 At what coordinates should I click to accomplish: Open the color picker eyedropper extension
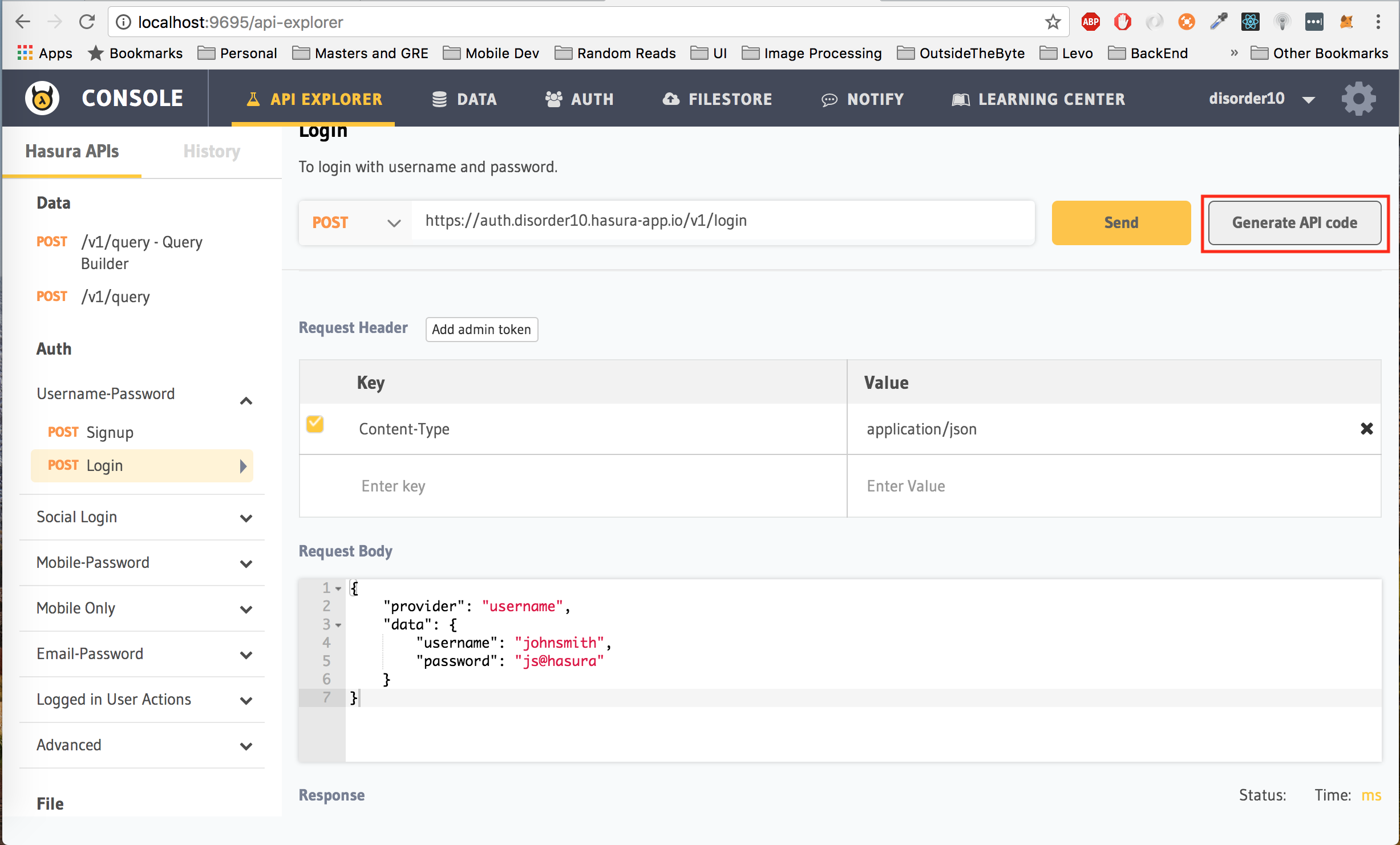click(x=1218, y=22)
